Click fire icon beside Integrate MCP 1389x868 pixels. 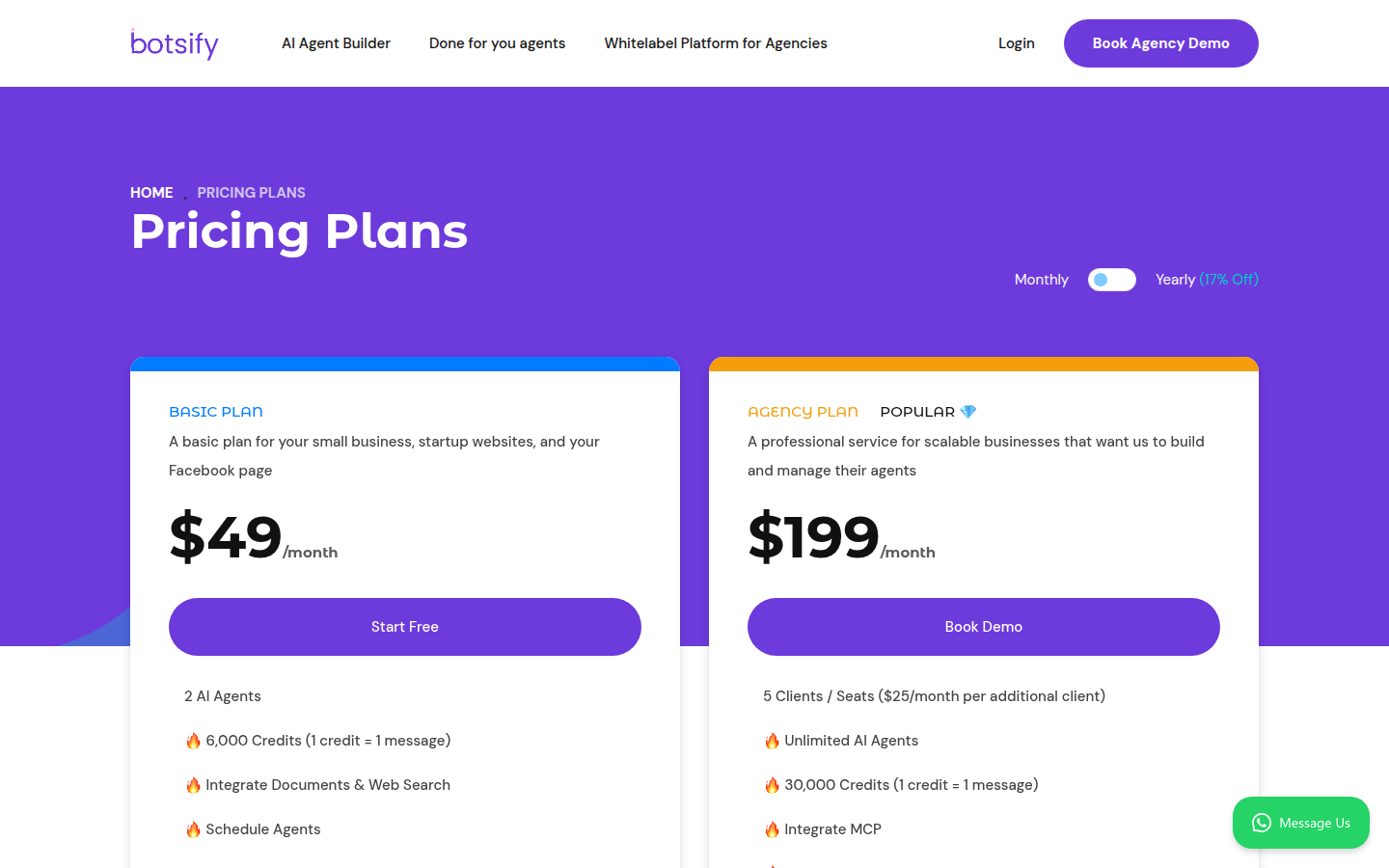[x=772, y=829]
